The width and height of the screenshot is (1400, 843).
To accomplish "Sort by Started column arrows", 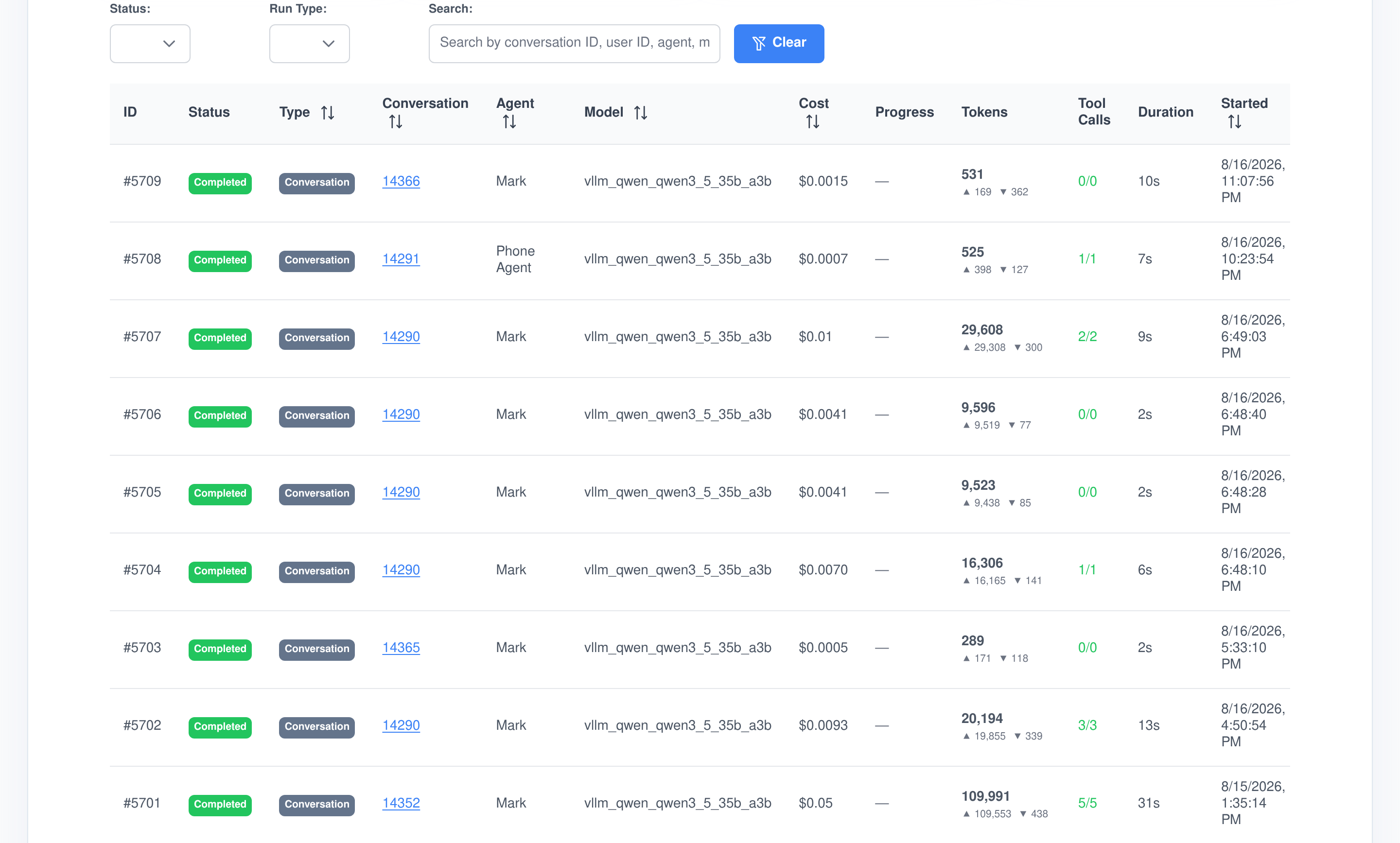I will coord(1234,121).
